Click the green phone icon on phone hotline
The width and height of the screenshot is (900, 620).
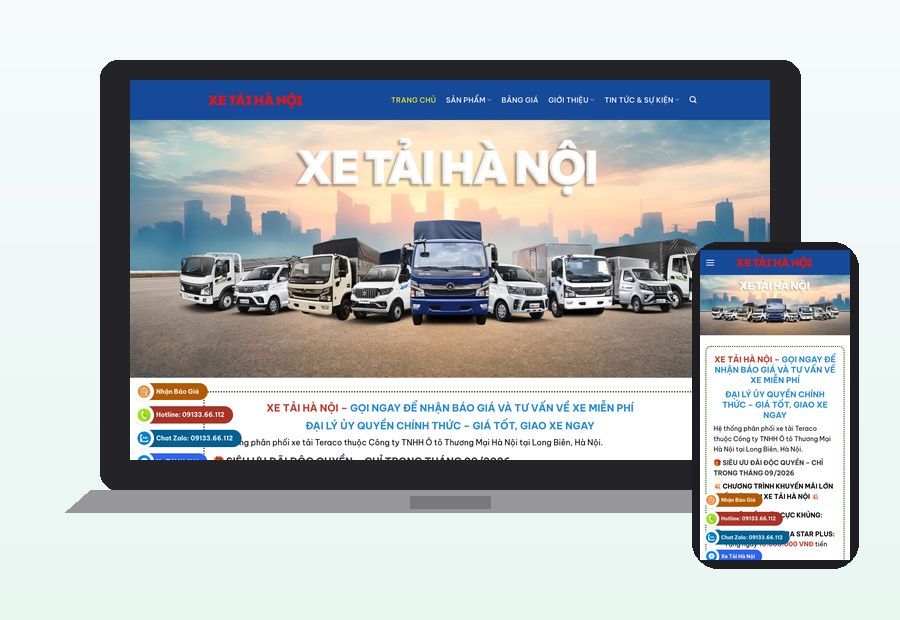712,518
